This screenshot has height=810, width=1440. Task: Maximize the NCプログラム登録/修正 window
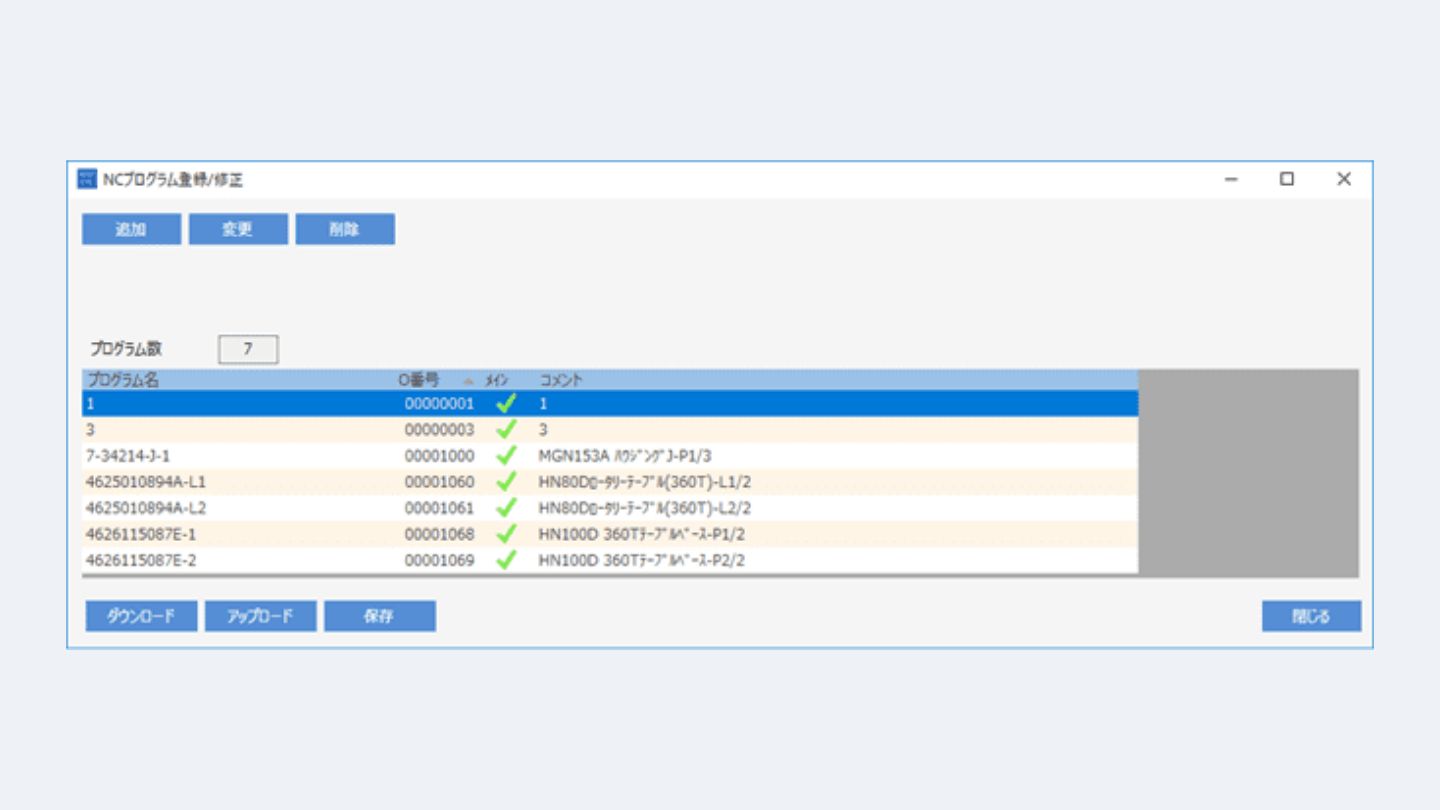(x=1287, y=179)
